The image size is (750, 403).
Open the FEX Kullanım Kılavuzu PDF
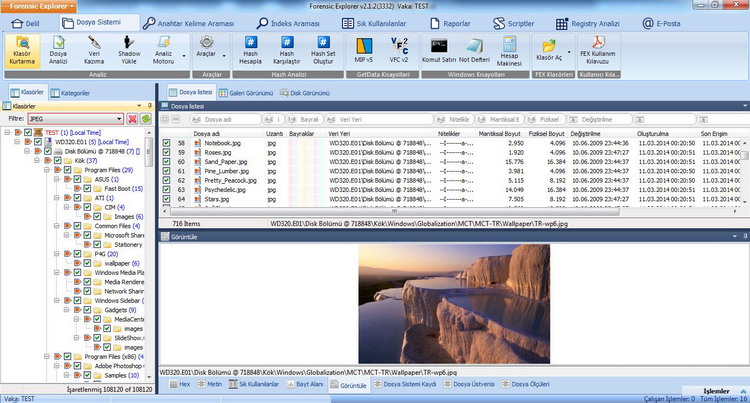[598, 50]
